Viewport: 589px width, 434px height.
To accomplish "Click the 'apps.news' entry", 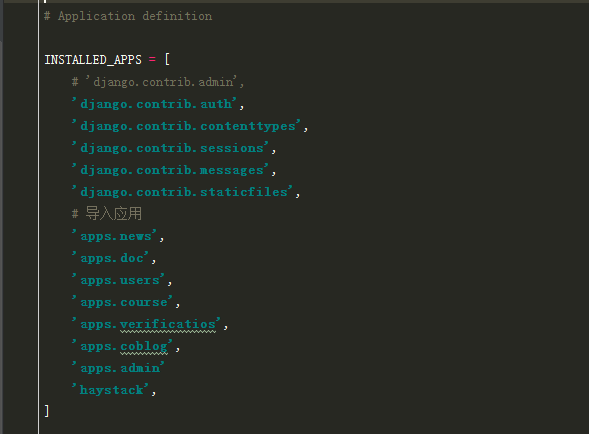I will [115, 236].
